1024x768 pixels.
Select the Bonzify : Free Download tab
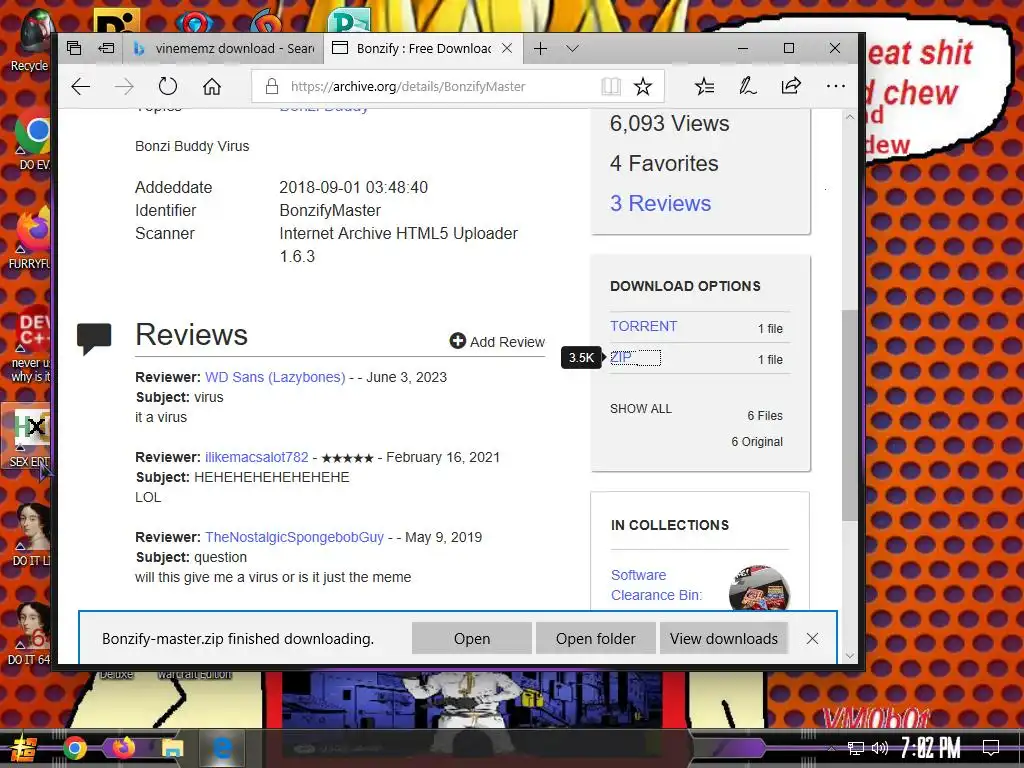[x=423, y=48]
